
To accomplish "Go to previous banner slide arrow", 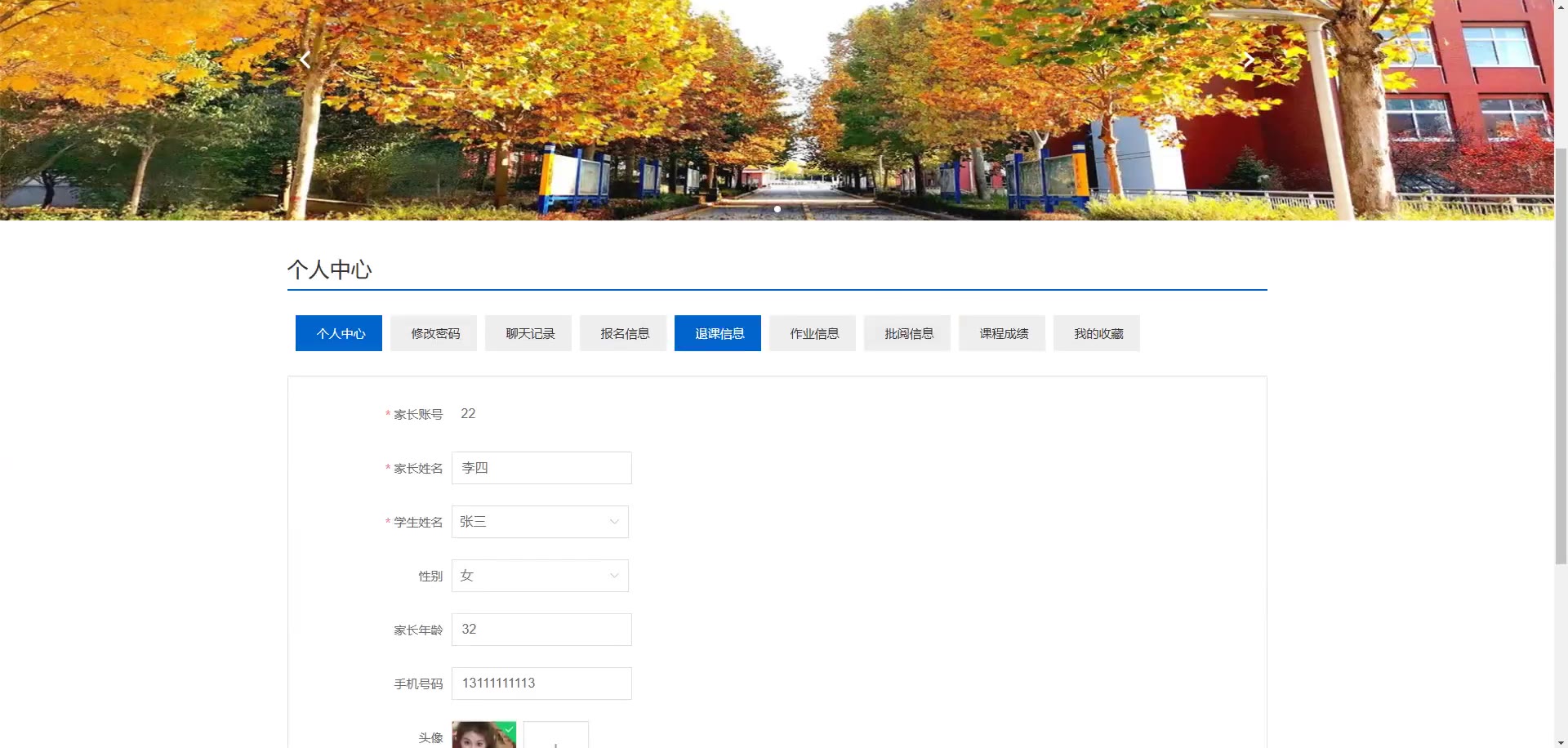I will pos(305,60).
